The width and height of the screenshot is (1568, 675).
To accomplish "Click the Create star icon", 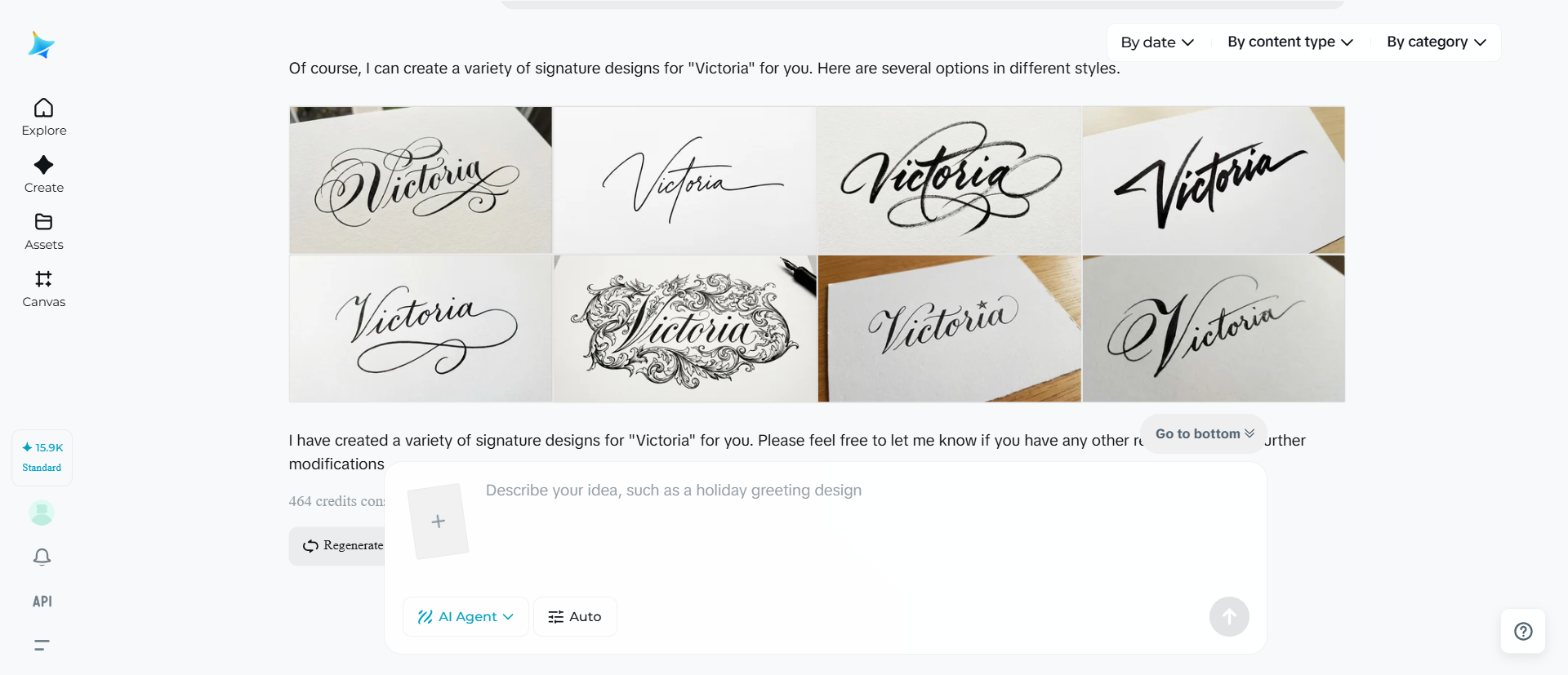I will tap(44, 166).
